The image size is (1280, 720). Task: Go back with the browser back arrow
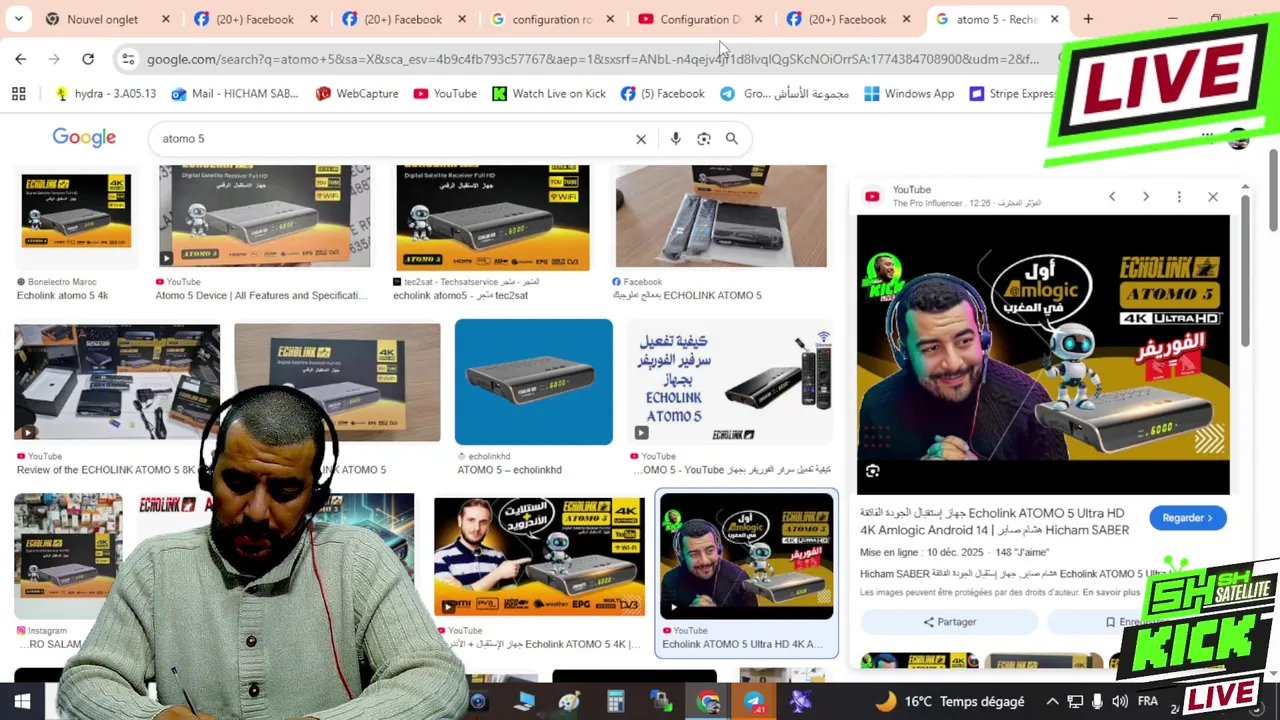point(21,59)
